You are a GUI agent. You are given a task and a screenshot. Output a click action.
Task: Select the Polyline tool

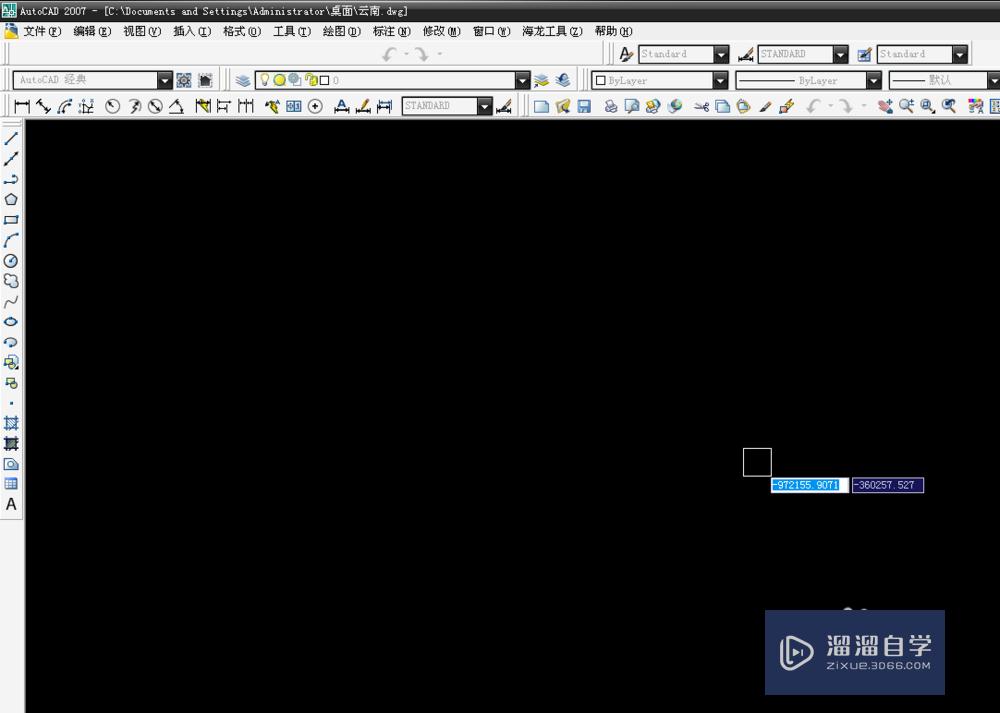click(x=11, y=180)
